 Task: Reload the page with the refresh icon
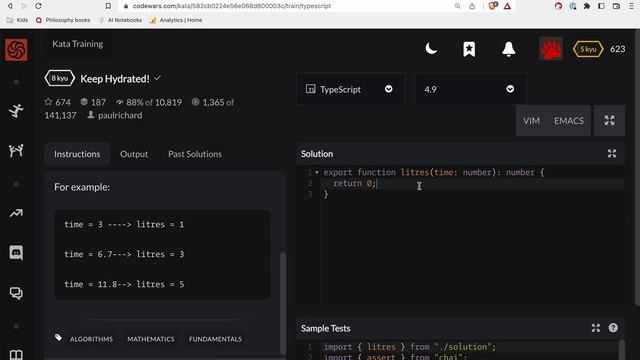click(x=38, y=6)
